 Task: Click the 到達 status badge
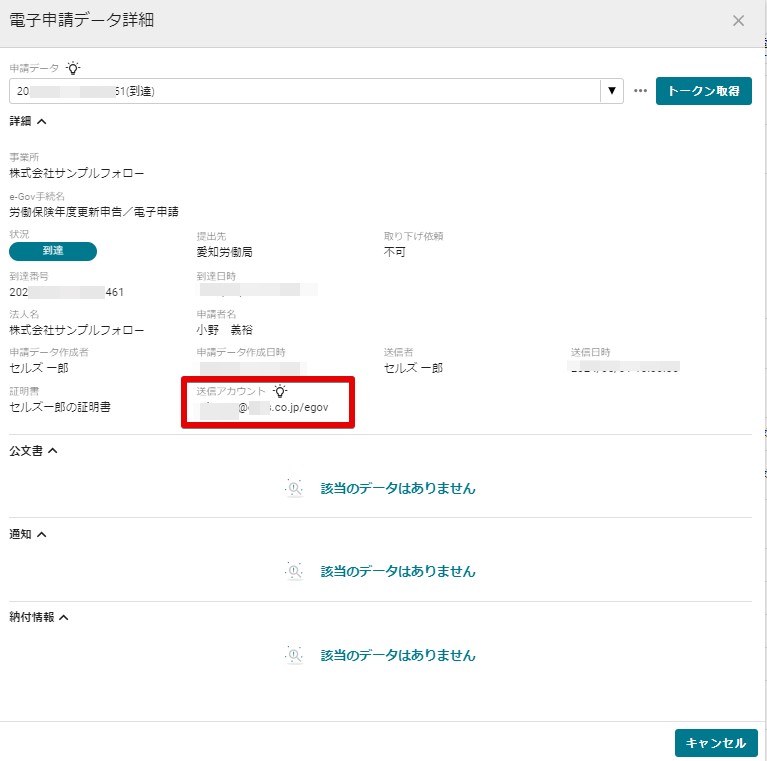click(x=53, y=251)
